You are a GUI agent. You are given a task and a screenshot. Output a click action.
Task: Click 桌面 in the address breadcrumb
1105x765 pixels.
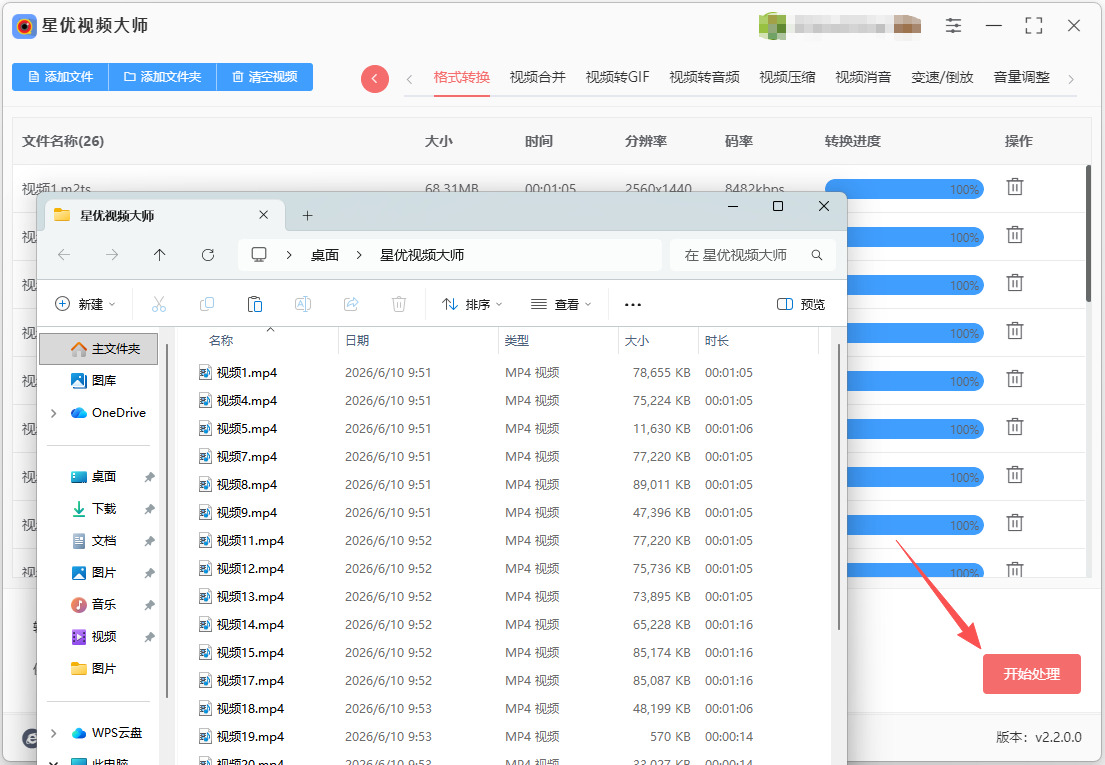(x=325, y=255)
